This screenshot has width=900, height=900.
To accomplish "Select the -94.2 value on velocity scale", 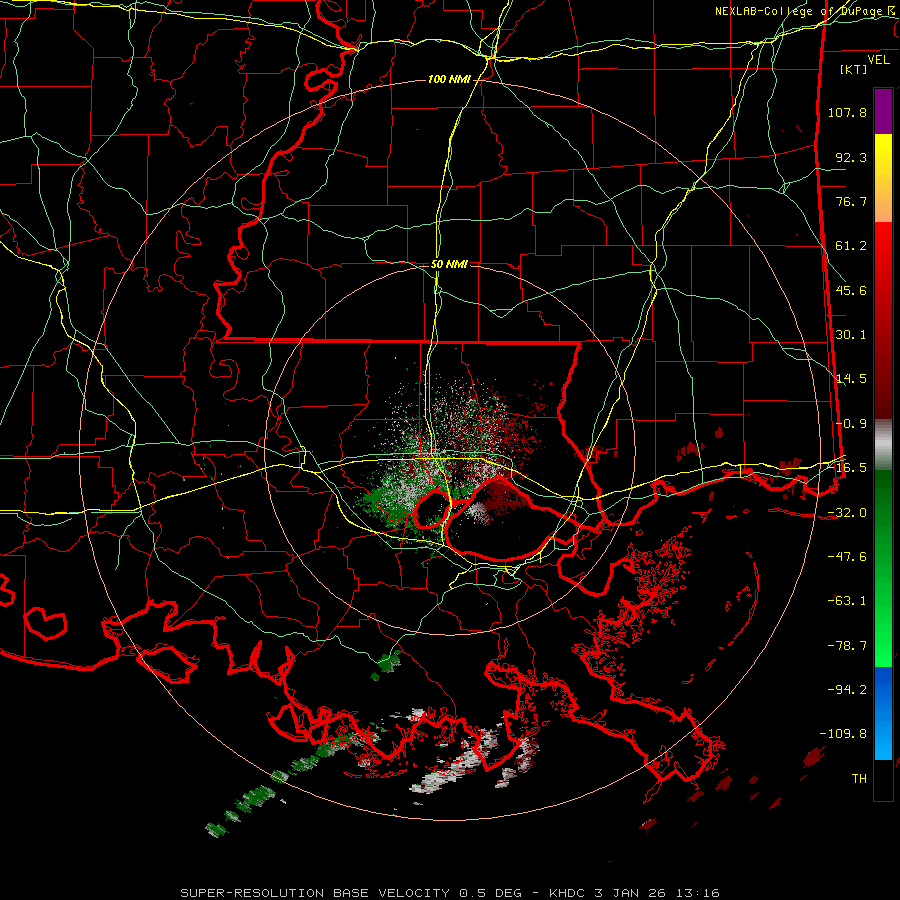I will click(x=847, y=690).
